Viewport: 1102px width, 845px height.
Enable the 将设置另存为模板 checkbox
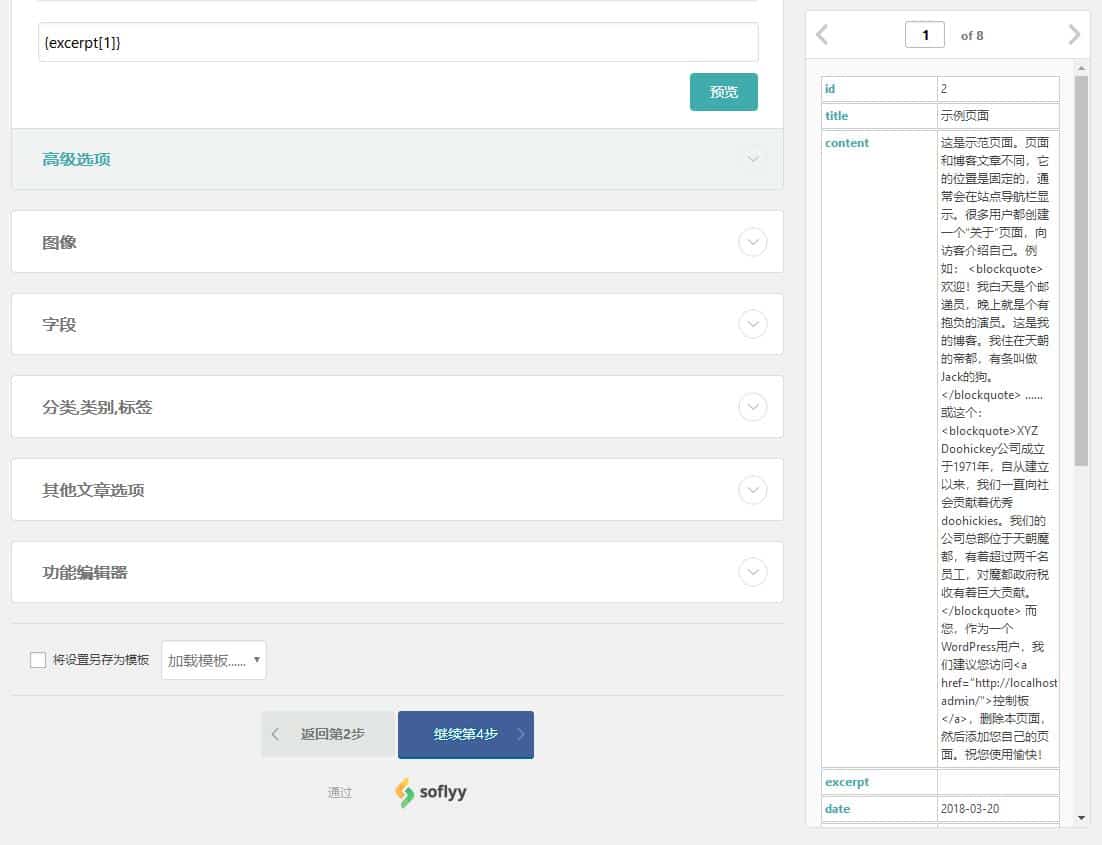pyautogui.click(x=38, y=658)
